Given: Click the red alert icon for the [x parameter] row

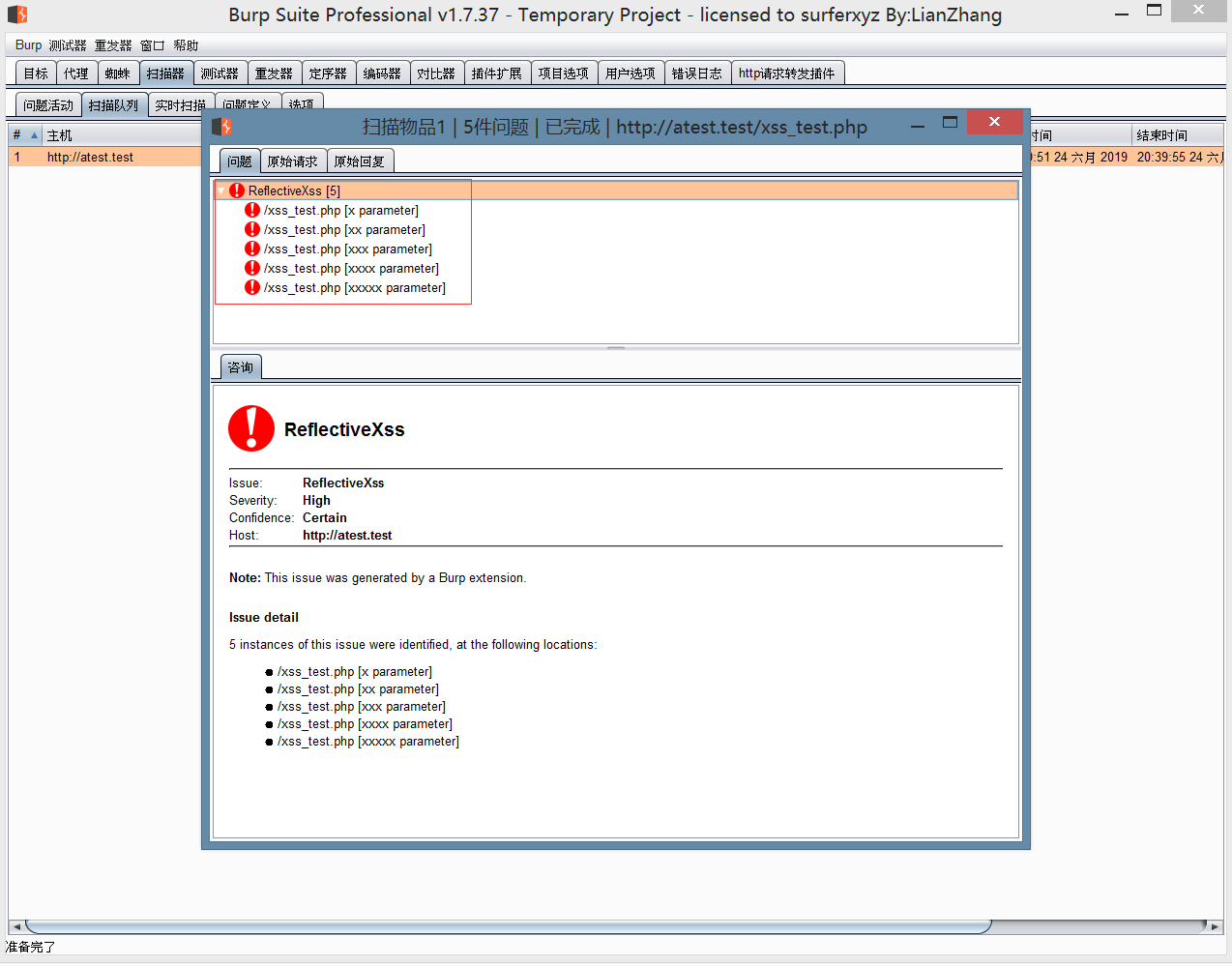Looking at the screenshot, I should (x=252, y=210).
